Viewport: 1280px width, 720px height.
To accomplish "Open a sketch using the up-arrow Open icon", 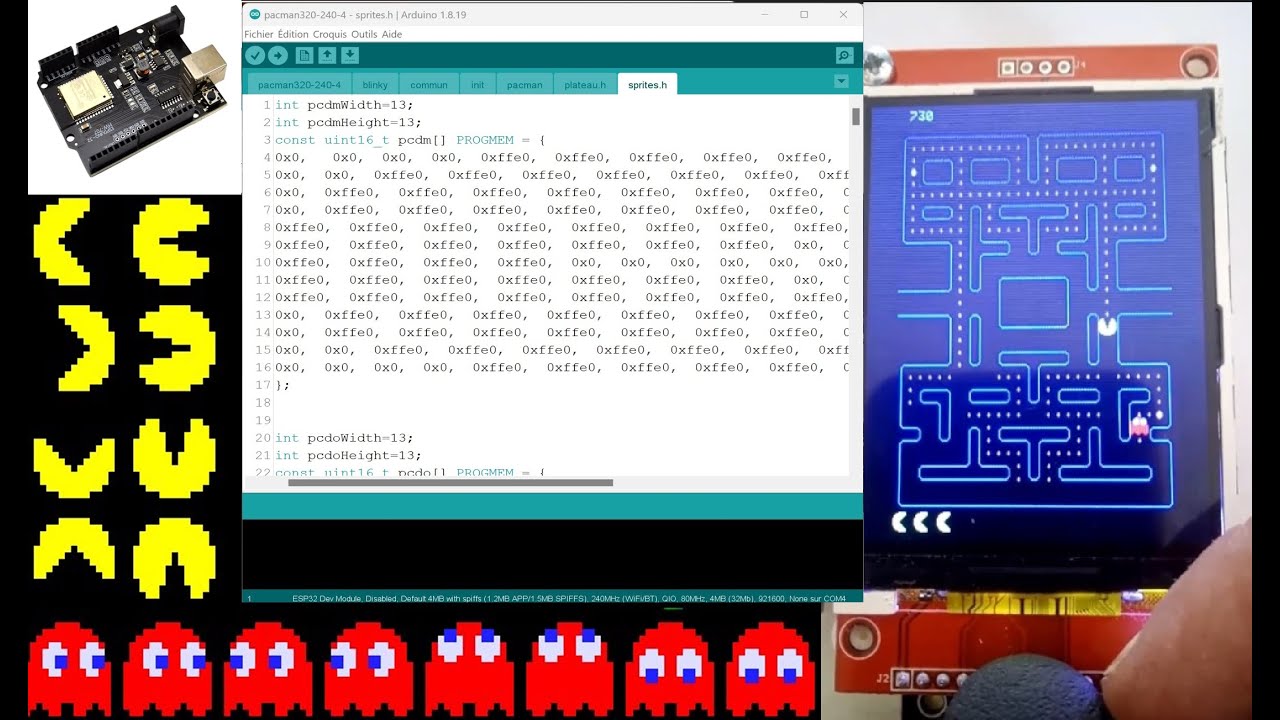I will [x=327, y=56].
